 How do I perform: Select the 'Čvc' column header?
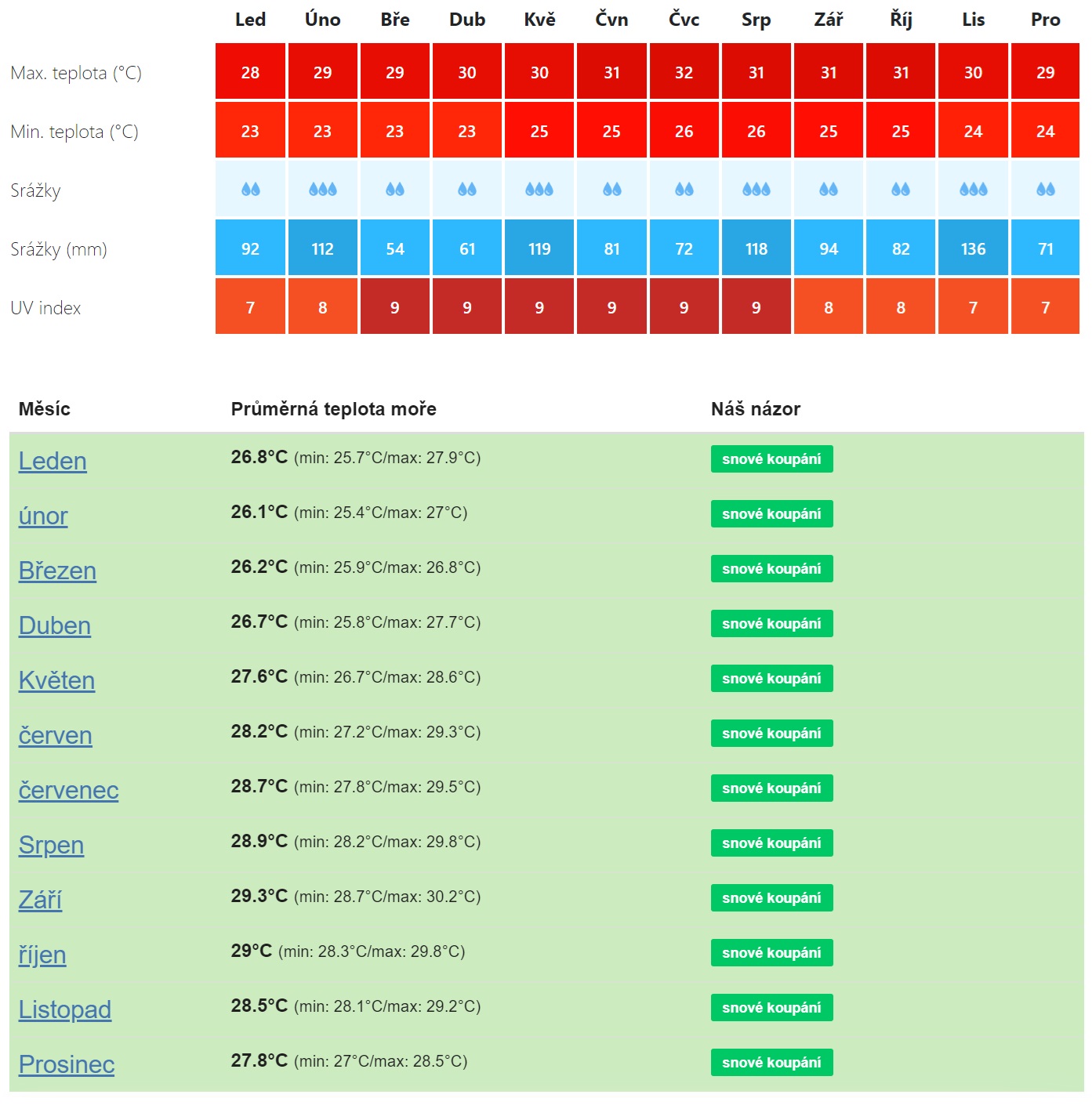click(x=684, y=20)
